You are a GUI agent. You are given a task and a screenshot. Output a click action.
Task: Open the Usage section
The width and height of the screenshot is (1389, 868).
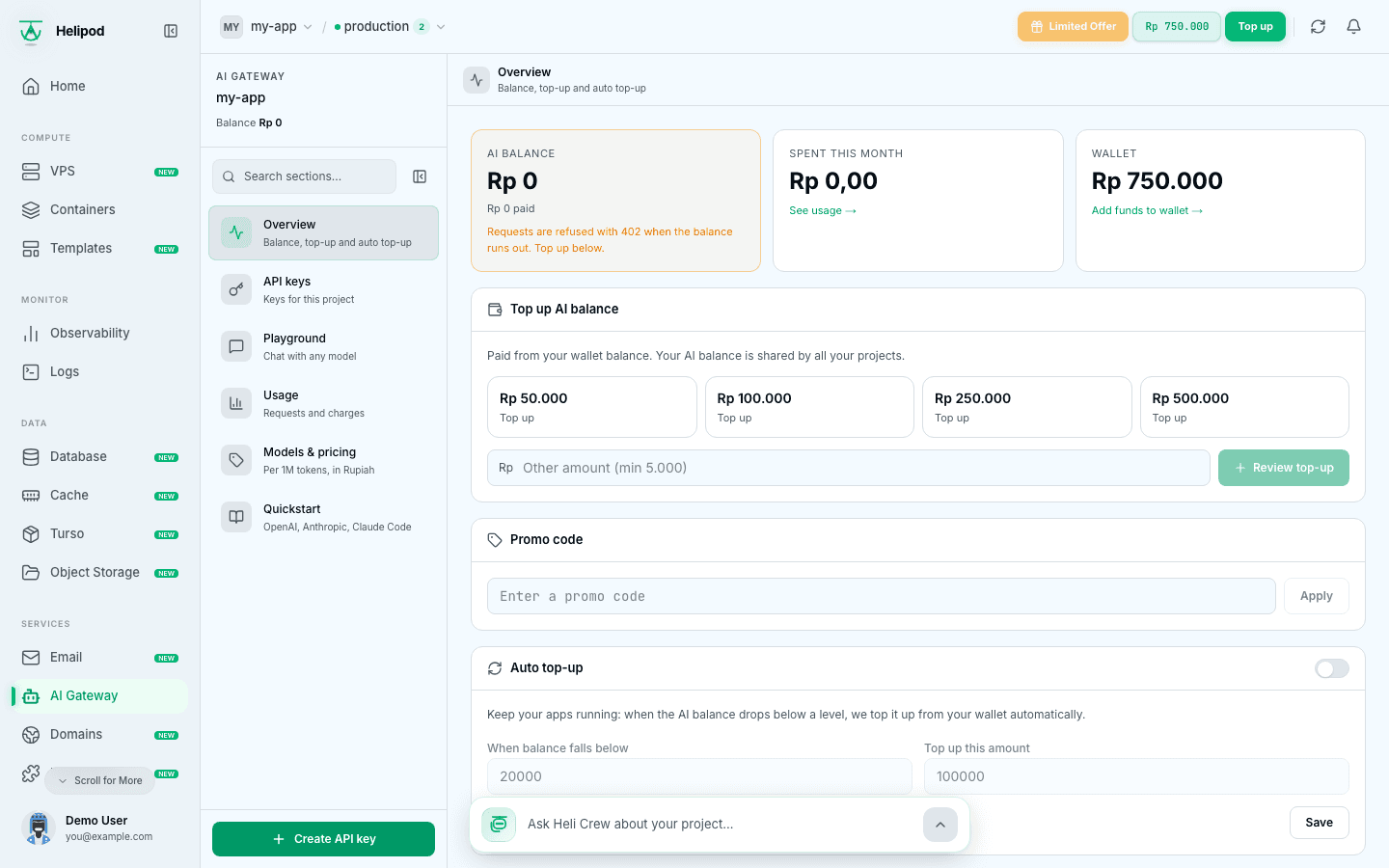pyautogui.click(x=323, y=403)
